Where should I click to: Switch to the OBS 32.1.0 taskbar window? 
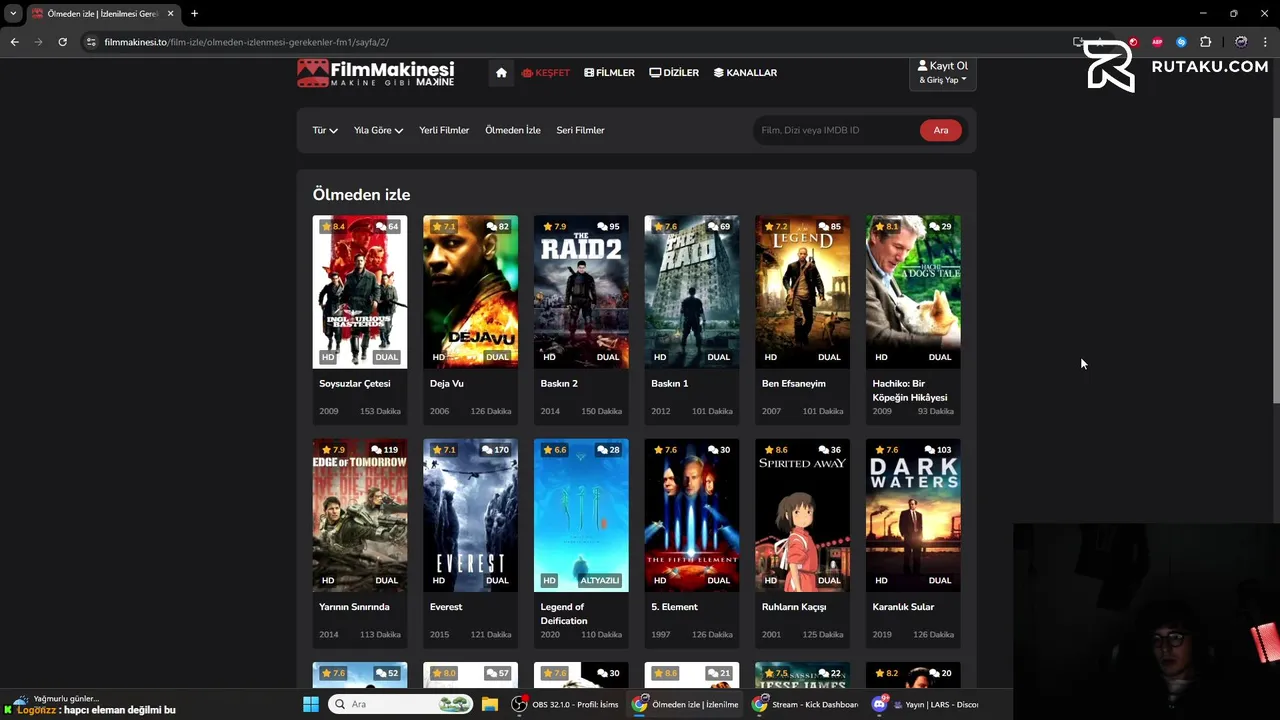[563, 704]
